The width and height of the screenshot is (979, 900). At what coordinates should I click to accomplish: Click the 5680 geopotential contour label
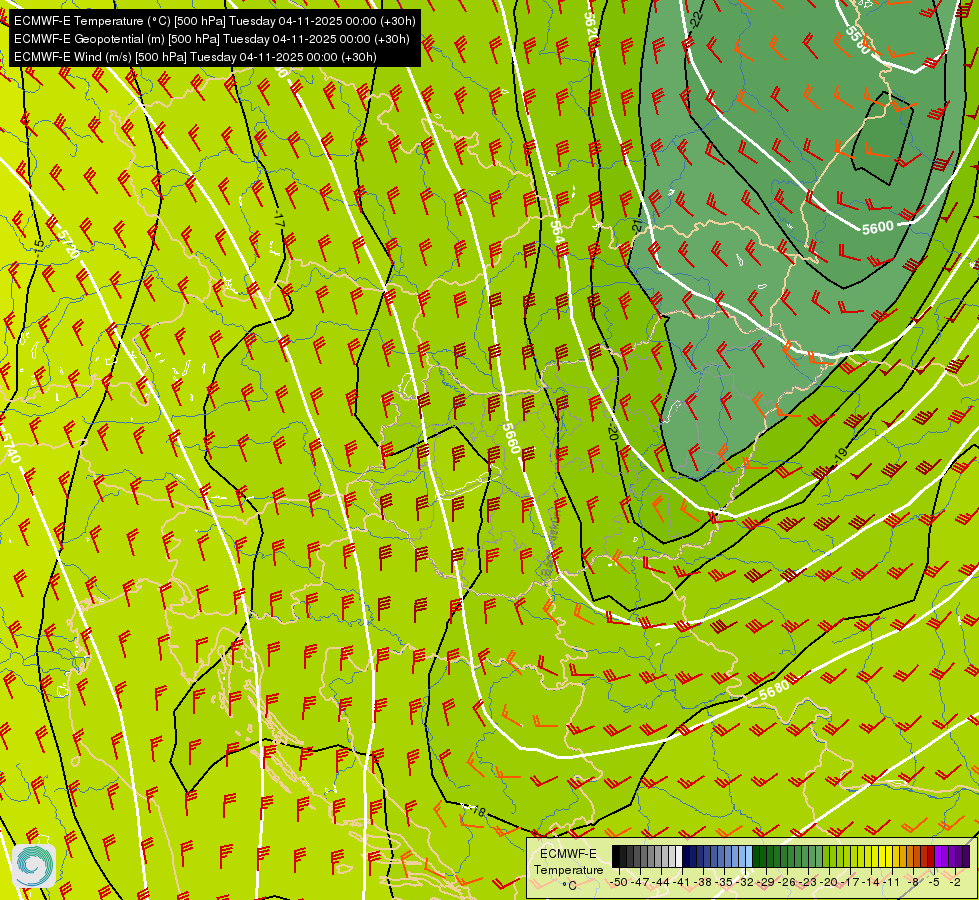[775, 689]
